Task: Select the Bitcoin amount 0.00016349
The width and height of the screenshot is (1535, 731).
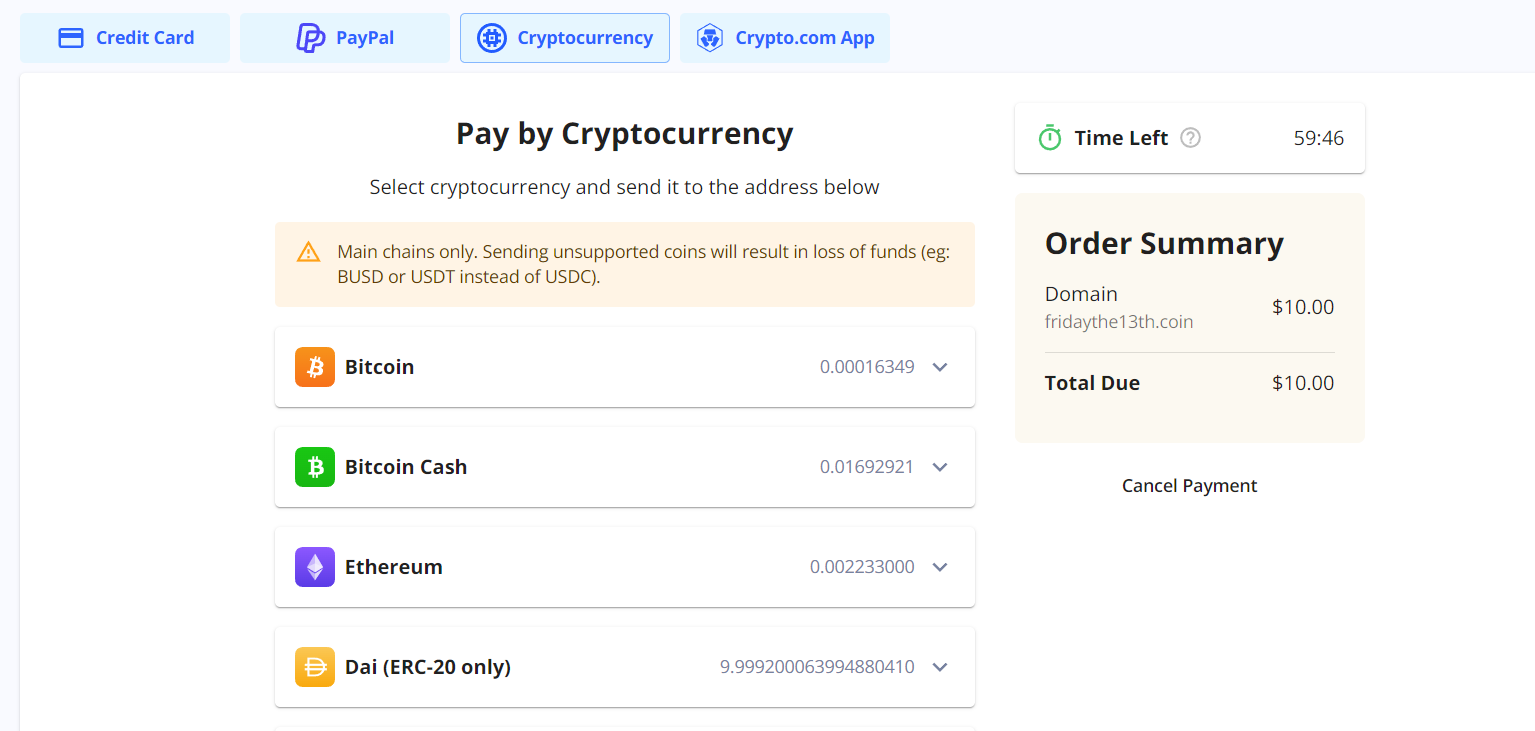Action: [x=867, y=367]
